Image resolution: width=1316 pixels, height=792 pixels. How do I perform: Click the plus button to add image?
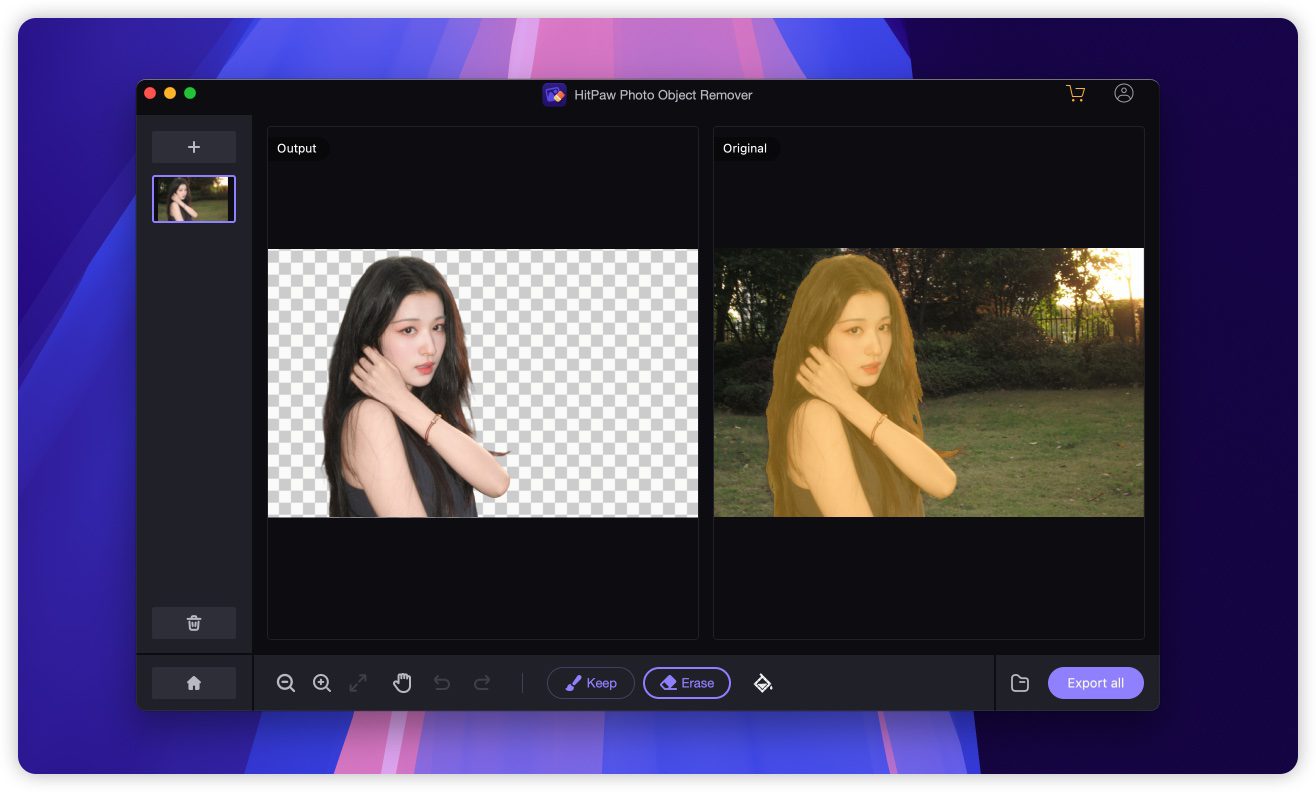pos(194,147)
